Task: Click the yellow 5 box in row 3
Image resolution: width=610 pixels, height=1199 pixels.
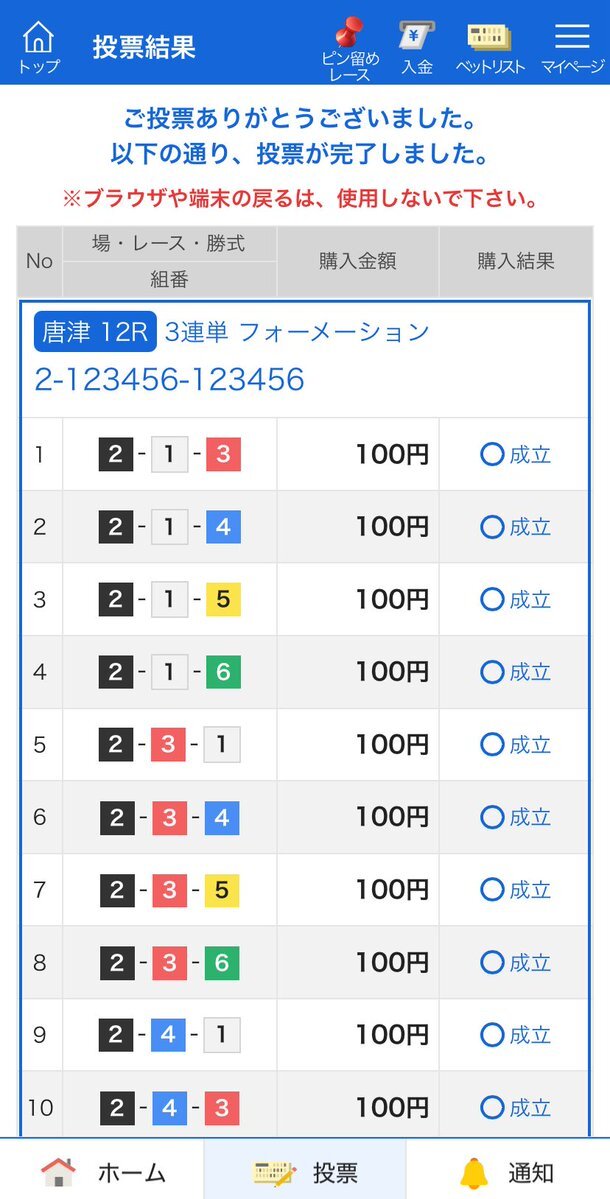Action: pos(222,600)
